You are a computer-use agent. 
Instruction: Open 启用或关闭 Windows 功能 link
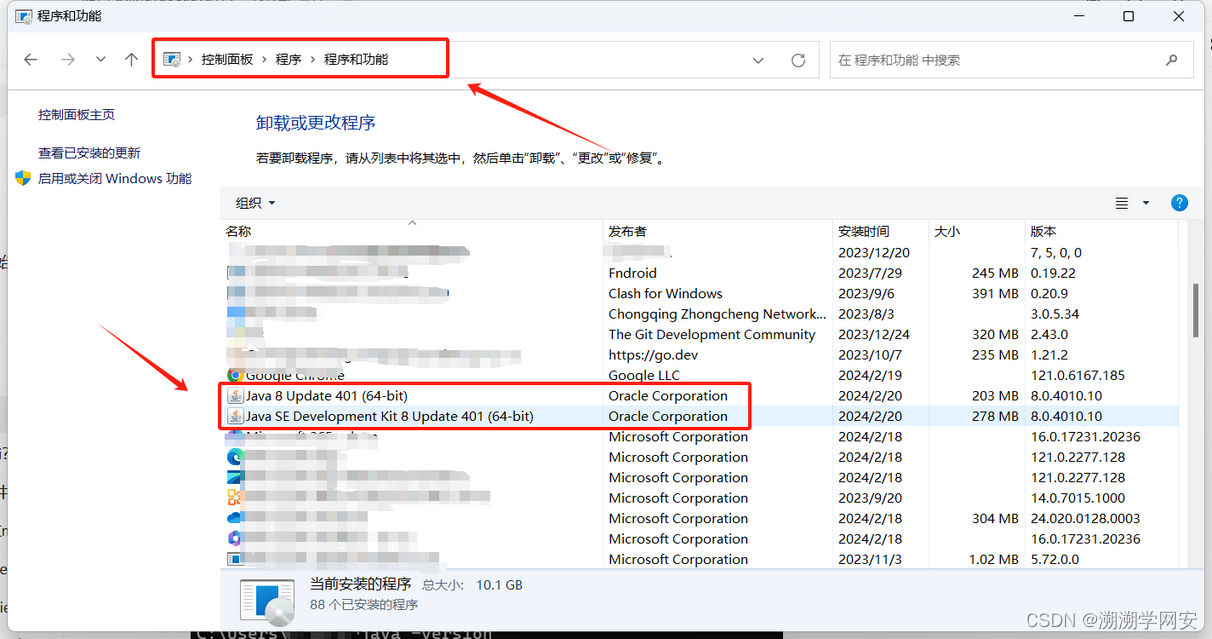[x=115, y=178]
